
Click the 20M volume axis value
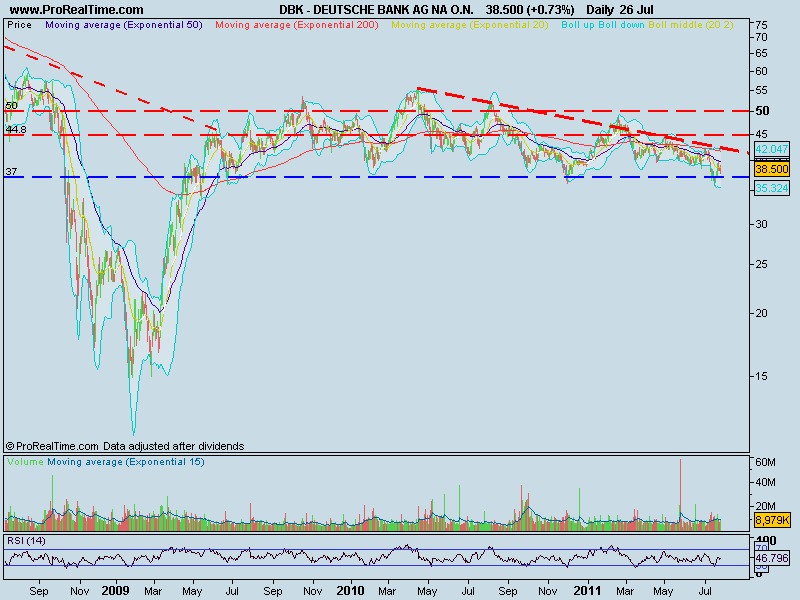point(765,506)
